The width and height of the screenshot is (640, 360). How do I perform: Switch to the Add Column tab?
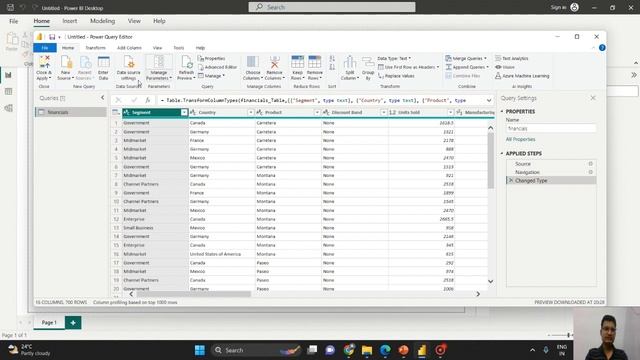[129, 48]
